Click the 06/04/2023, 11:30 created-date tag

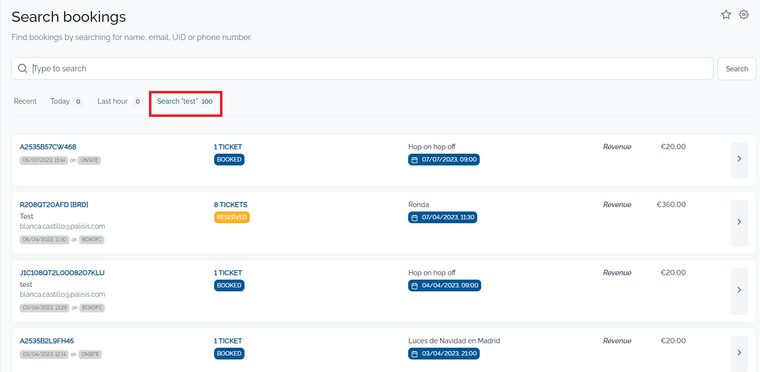pyautogui.click(x=44, y=240)
